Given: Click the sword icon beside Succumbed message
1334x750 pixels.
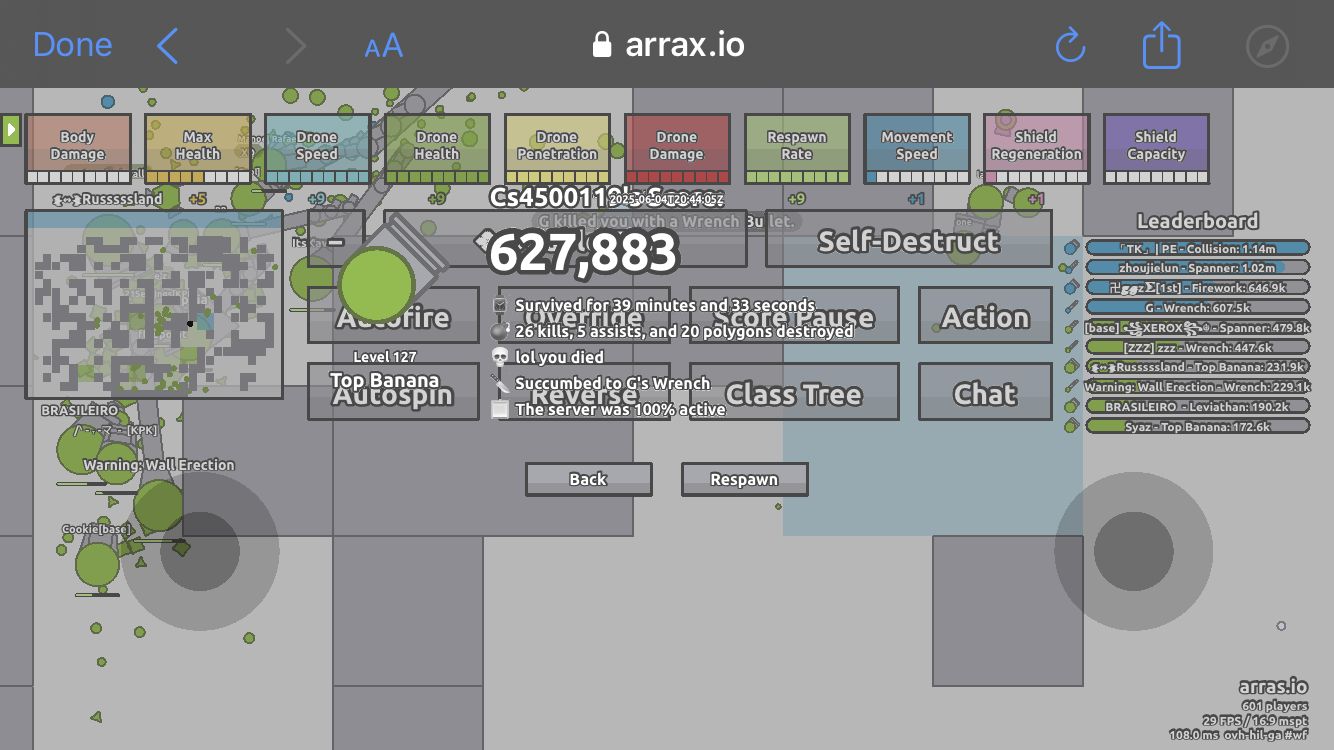Looking at the screenshot, I should click(500, 383).
